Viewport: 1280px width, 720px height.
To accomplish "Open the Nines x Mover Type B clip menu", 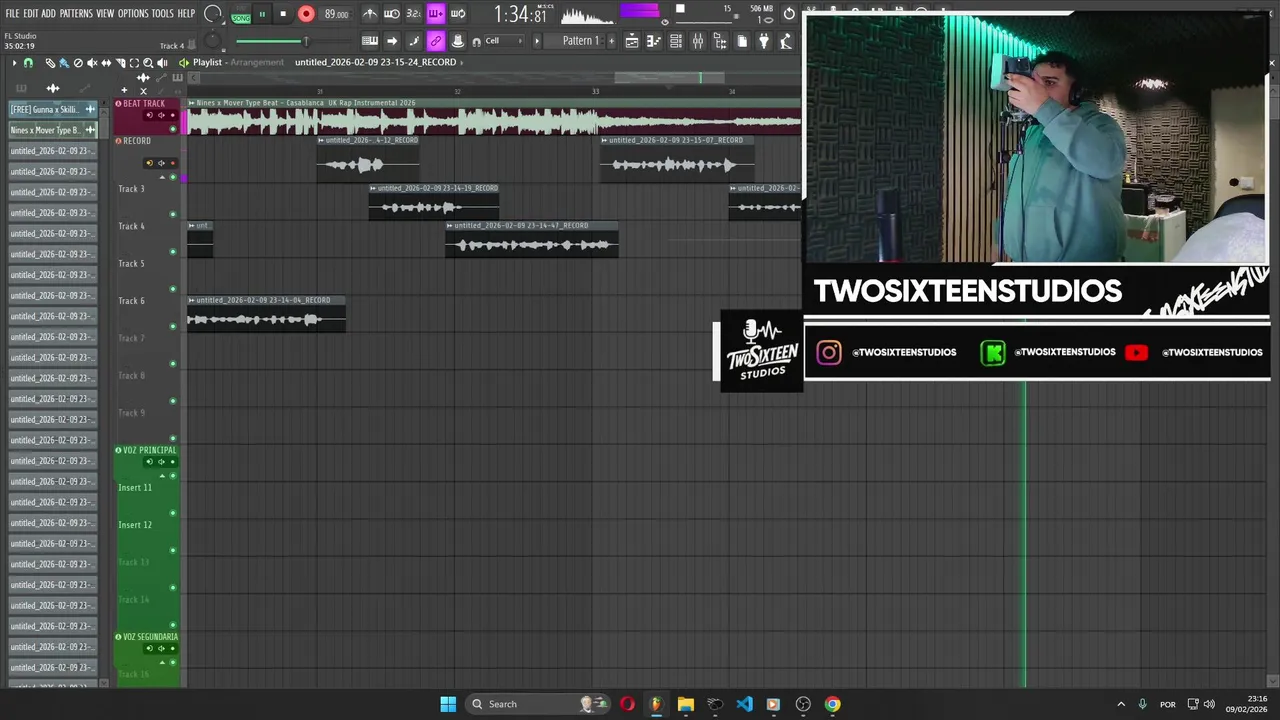I will [90, 130].
